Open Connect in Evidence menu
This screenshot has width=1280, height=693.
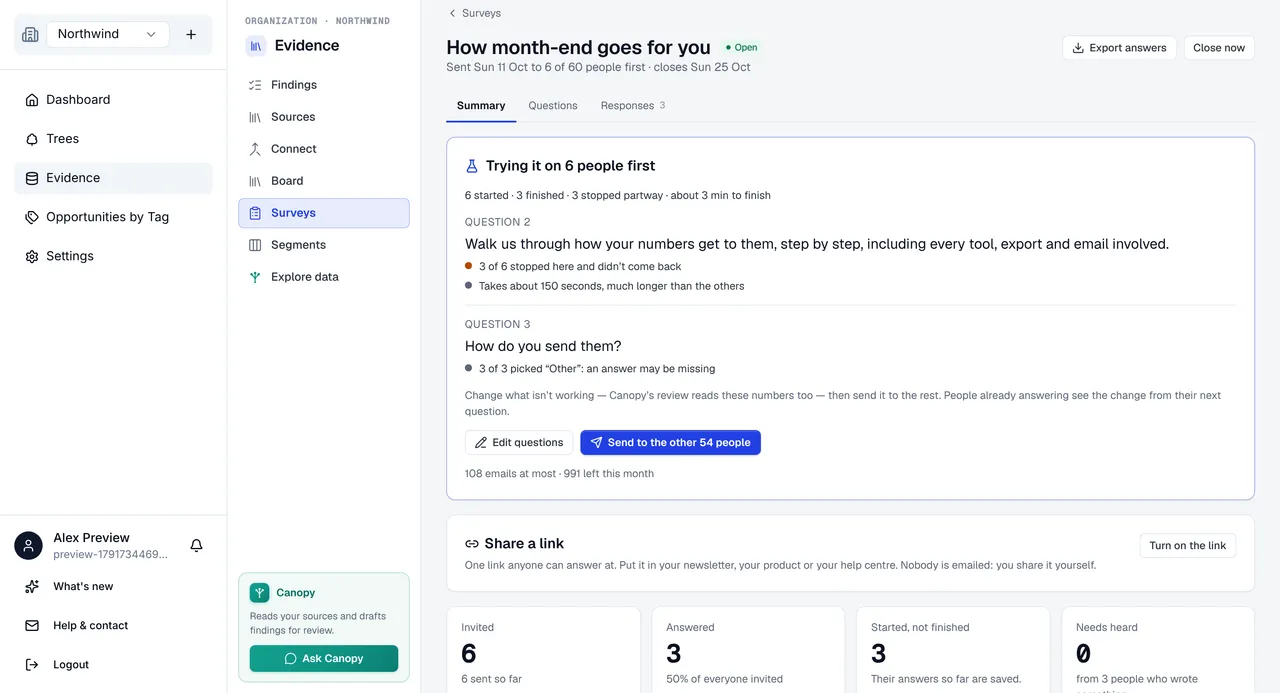(324, 149)
